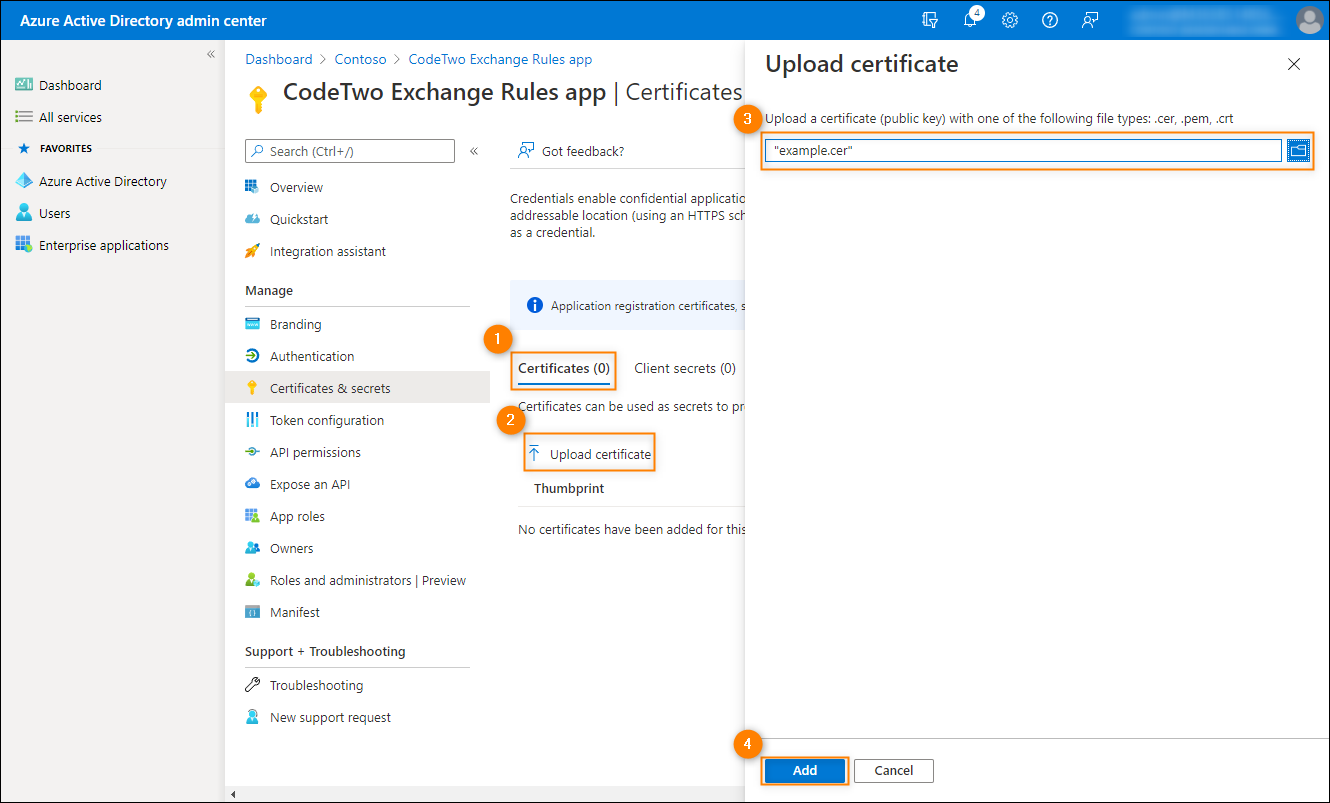This screenshot has height=803, width=1330.
Task: Open the Authentication menu item
Action: pos(312,356)
